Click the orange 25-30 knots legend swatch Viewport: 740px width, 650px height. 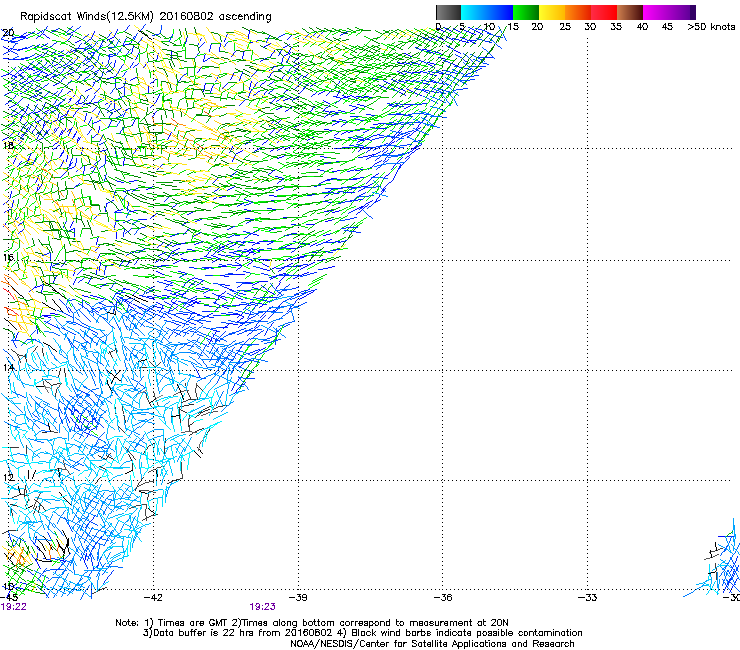(x=578, y=12)
